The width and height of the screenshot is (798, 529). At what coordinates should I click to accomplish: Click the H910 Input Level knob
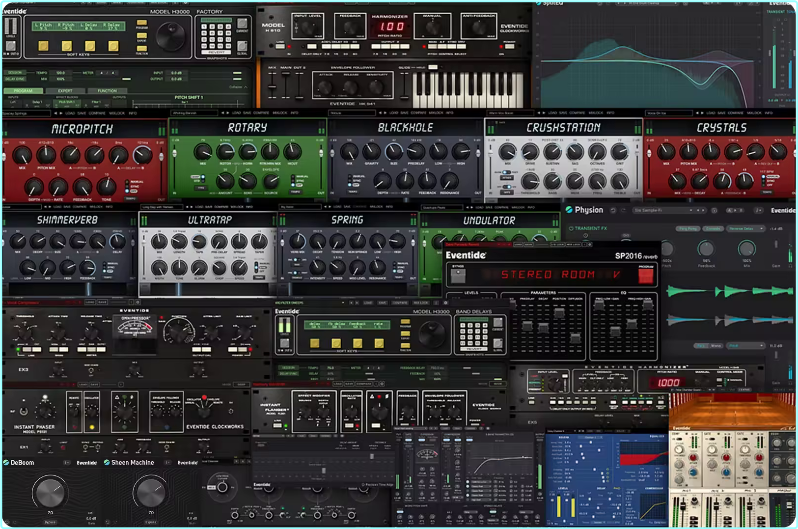[307, 27]
